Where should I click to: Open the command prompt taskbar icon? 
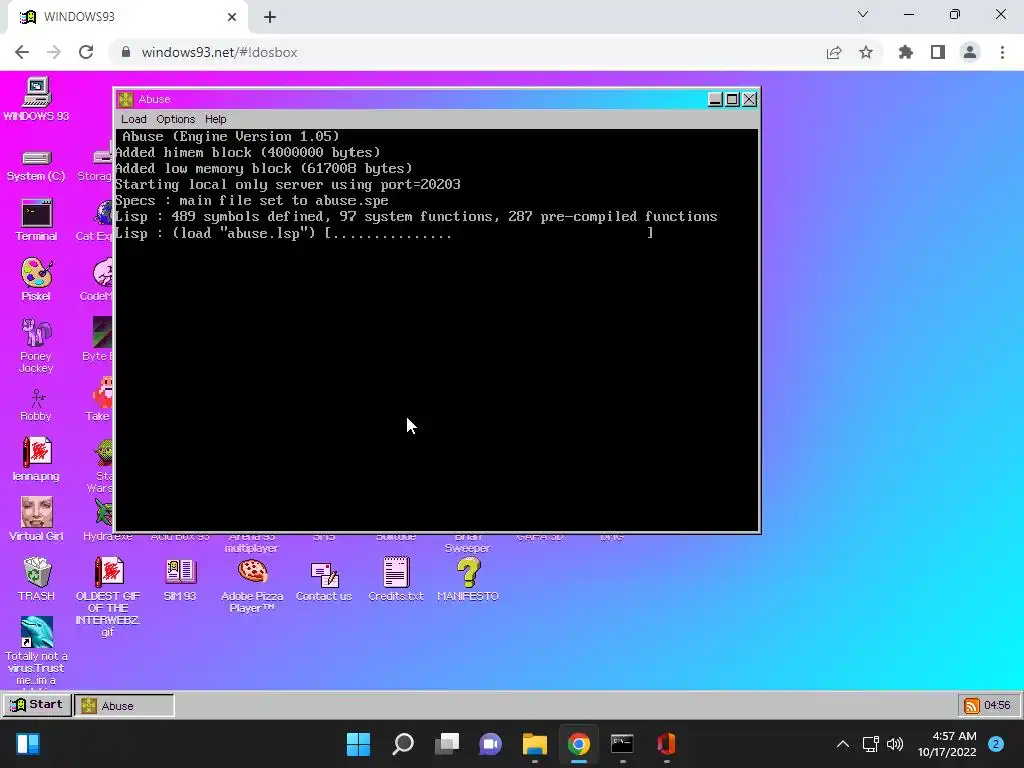tap(622, 744)
